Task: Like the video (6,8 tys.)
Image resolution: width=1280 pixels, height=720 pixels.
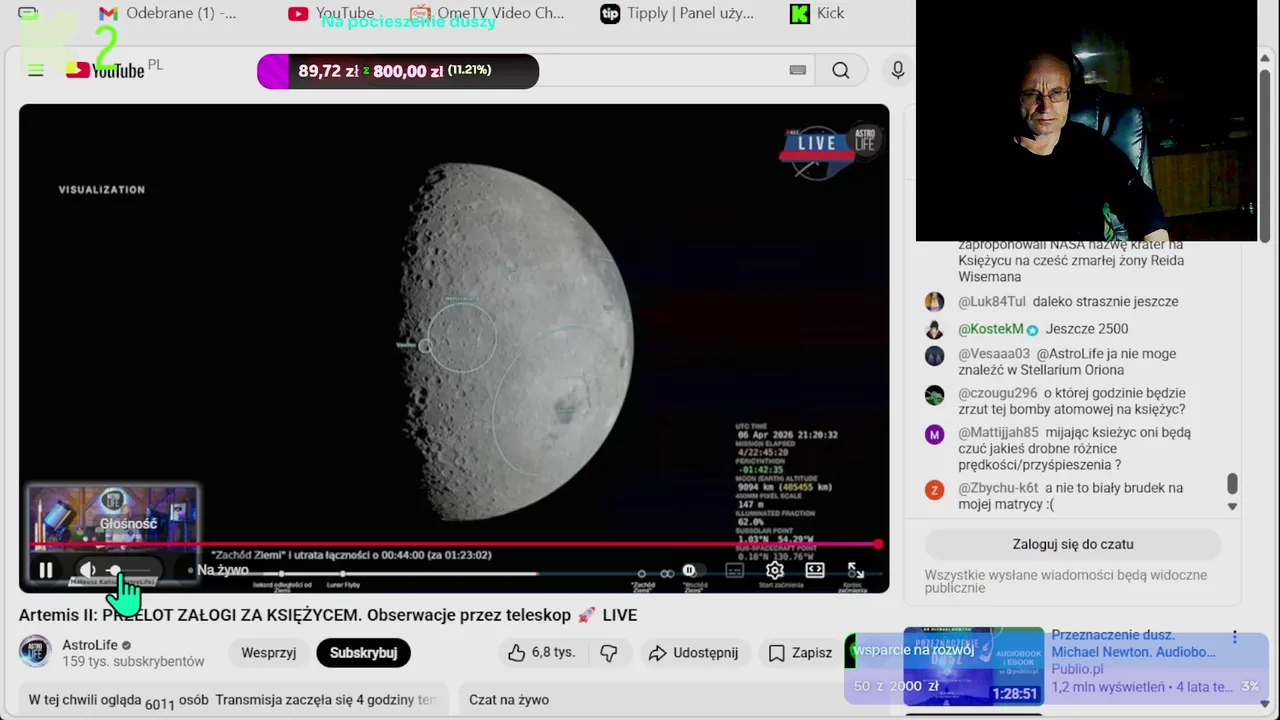Action: click(x=541, y=653)
